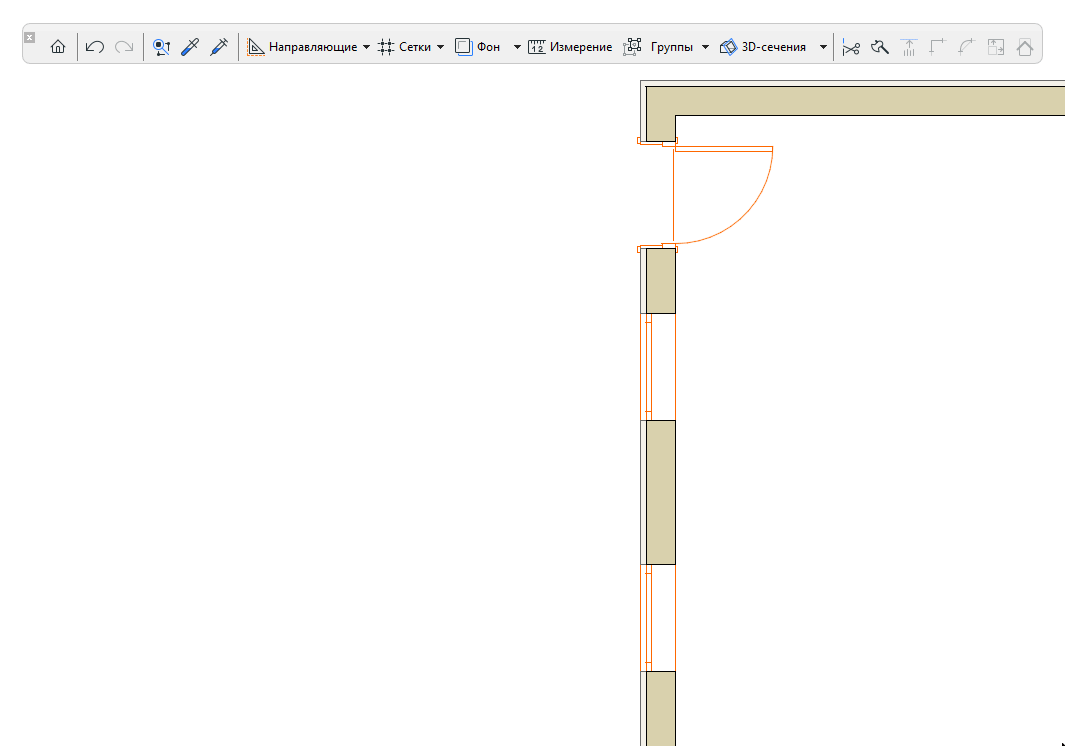Image resolution: width=1065 pixels, height=746 pixels.
Task: Click the Группы toolbar item
Action: pos(666,46)
